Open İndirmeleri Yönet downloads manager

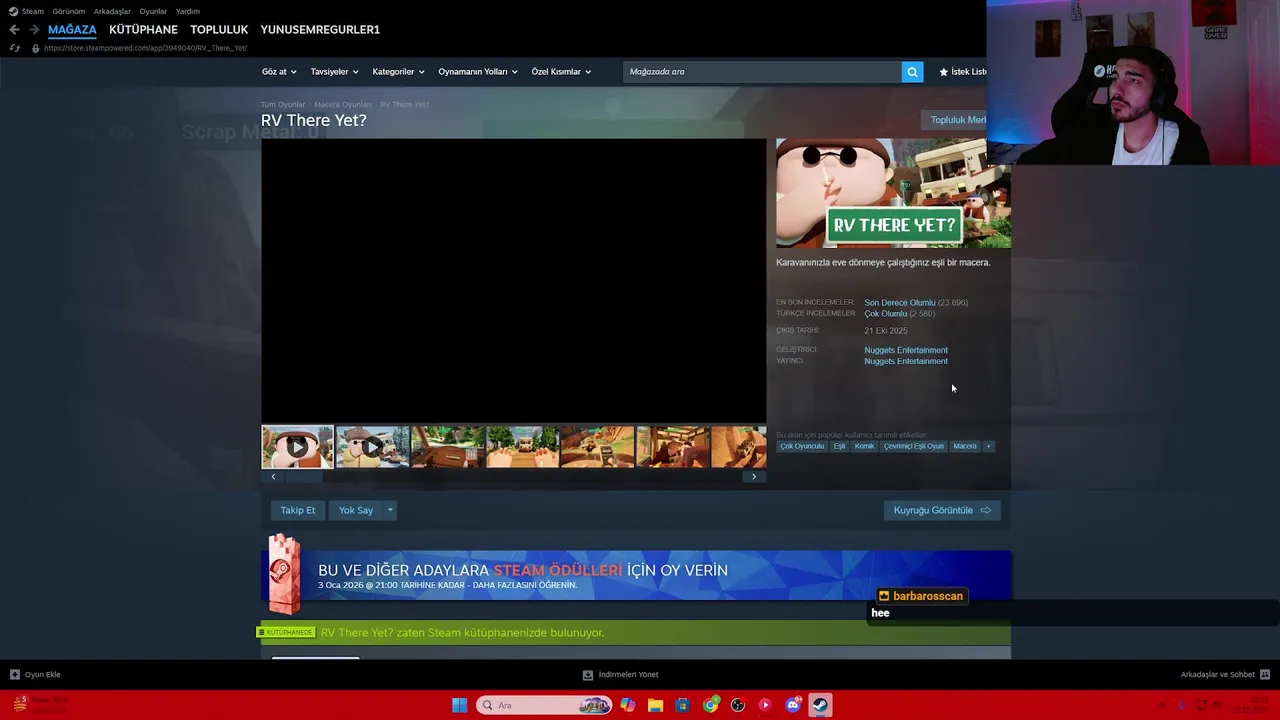tap(621, 675)
